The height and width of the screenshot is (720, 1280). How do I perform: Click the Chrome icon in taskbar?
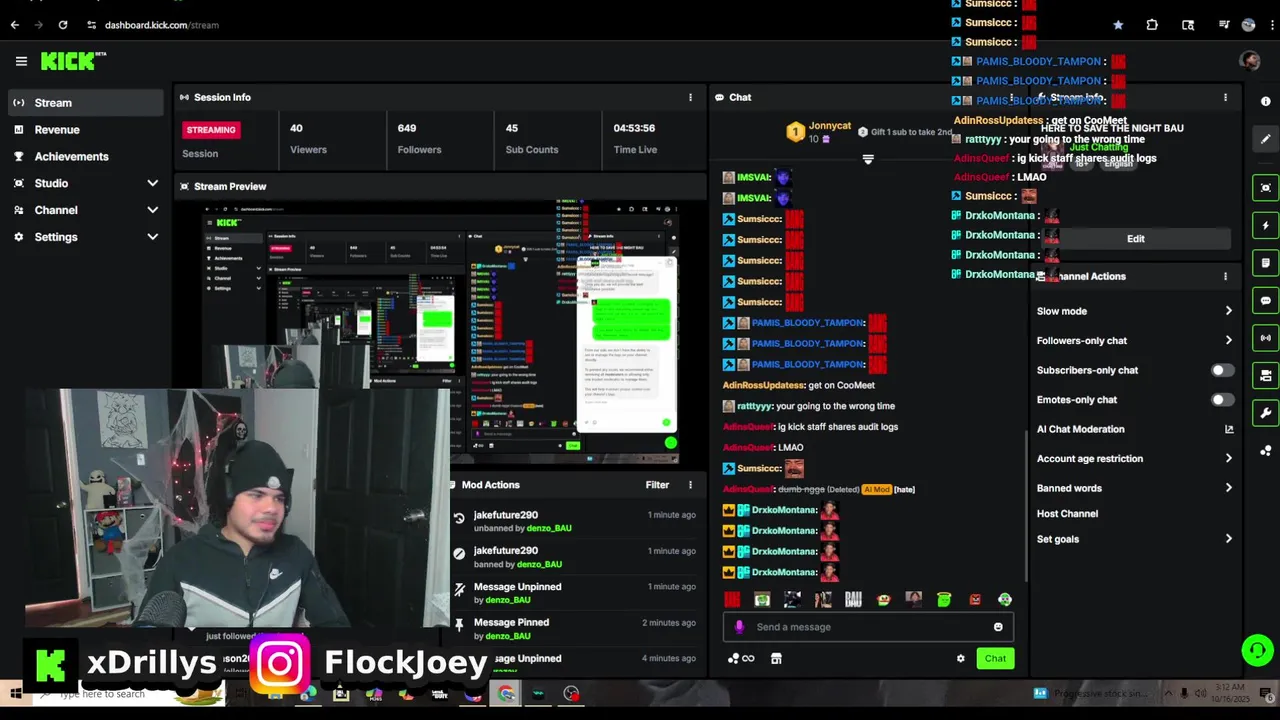[507, 694]
